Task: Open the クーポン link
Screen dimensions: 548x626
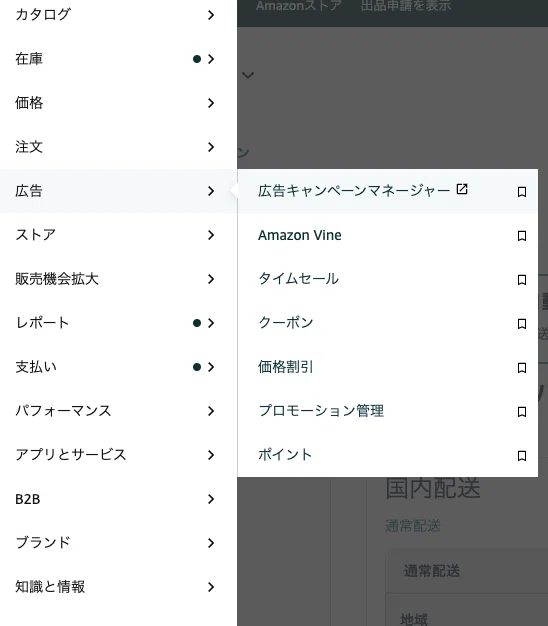Action: pyautogui.click(x=286, y=323)
